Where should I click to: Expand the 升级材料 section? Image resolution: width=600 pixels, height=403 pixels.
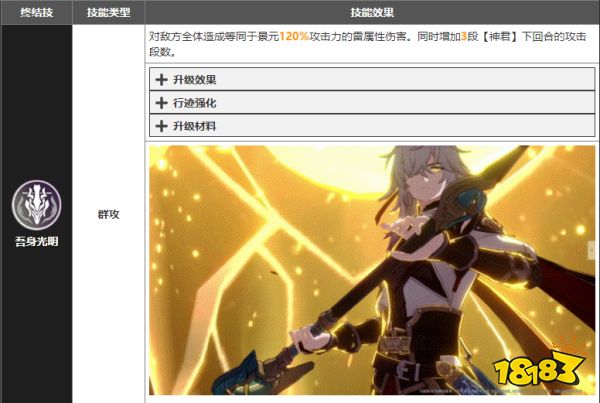pos(372,126)
